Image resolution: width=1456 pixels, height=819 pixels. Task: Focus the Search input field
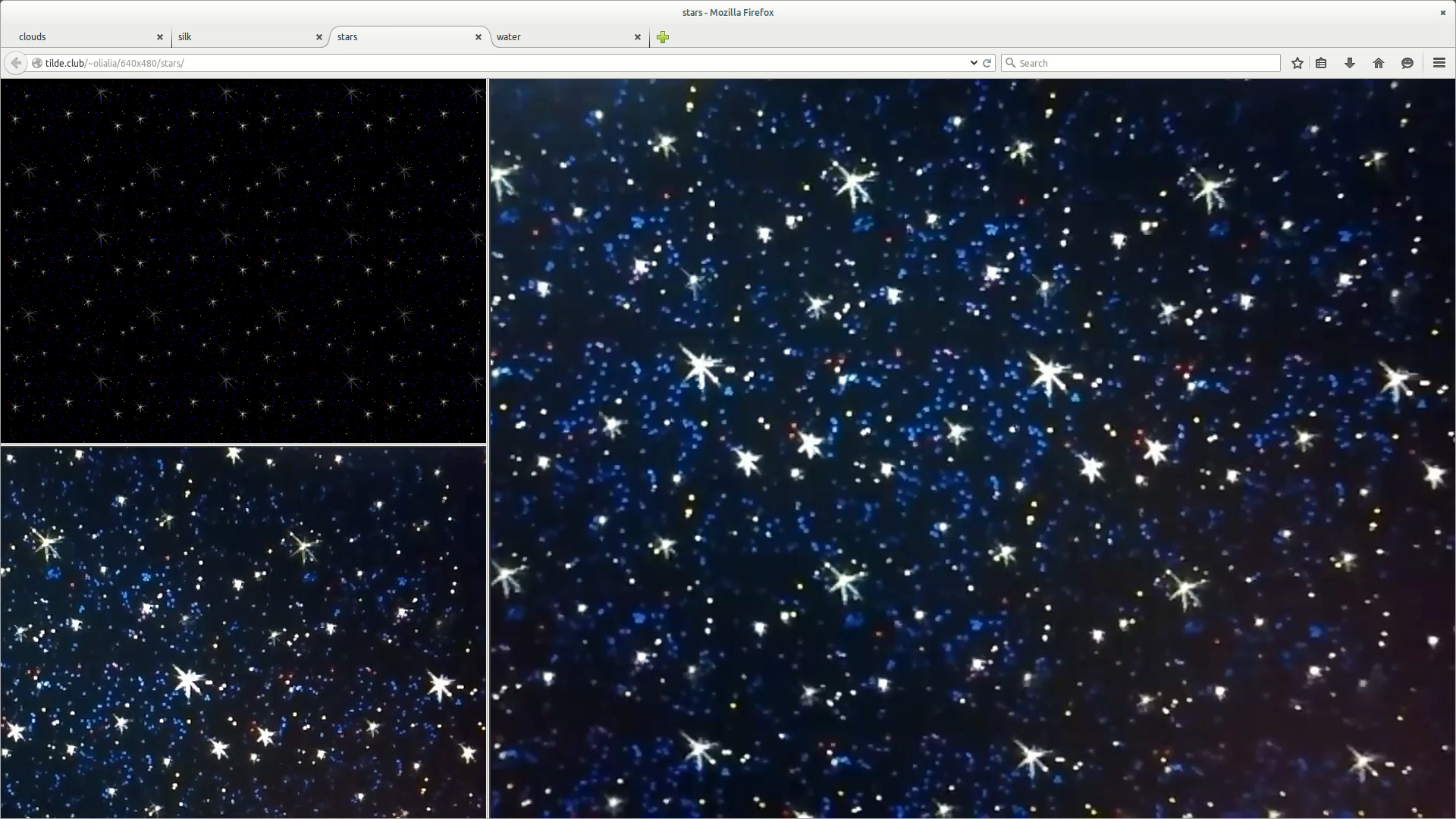point(1141,63)
